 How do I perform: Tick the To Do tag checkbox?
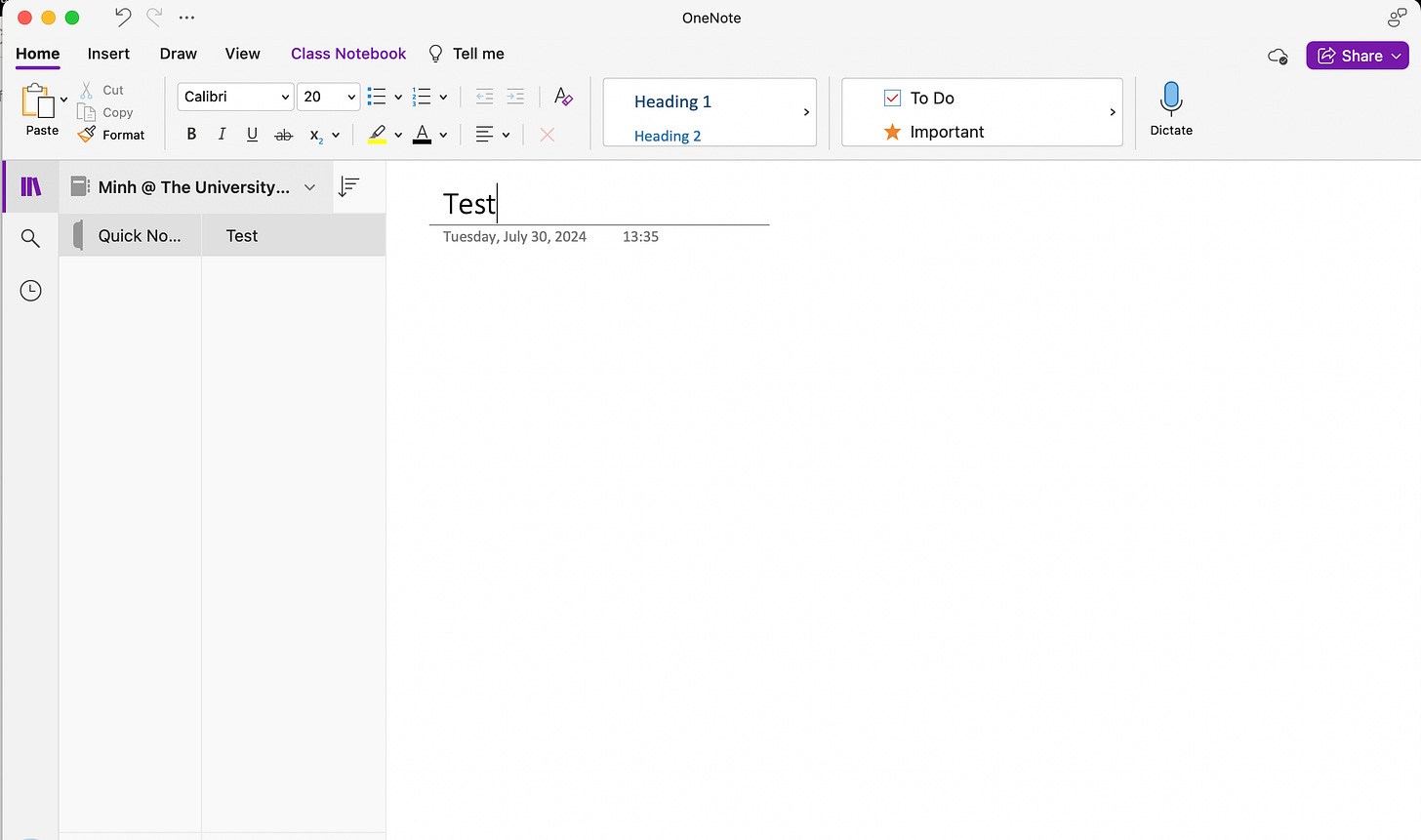(x=892, y=98)
